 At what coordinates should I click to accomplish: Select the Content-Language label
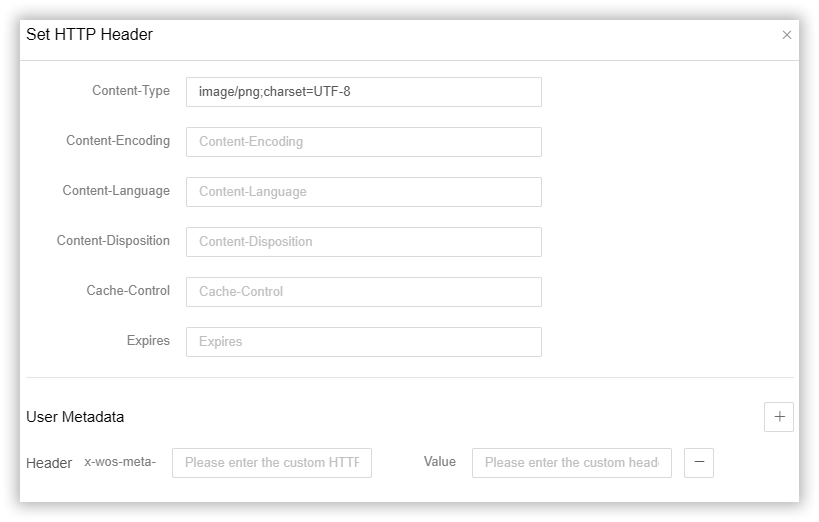pos(116,191)
